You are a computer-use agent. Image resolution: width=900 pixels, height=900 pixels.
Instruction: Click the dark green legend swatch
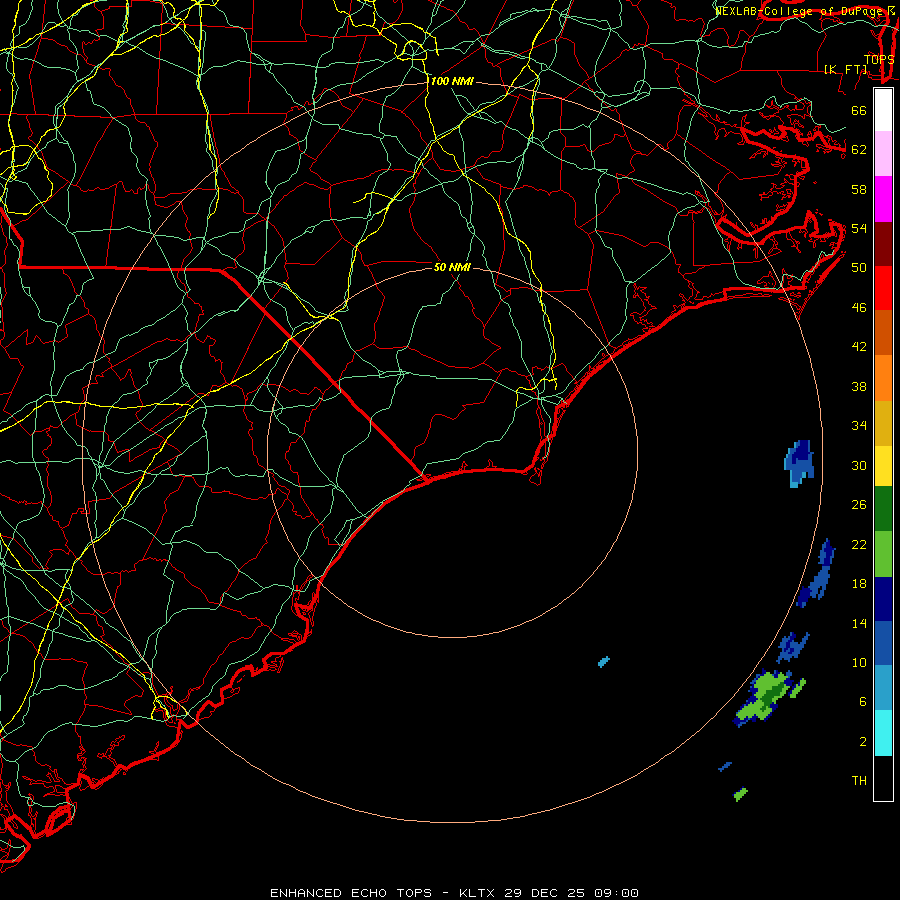[883, 509]
